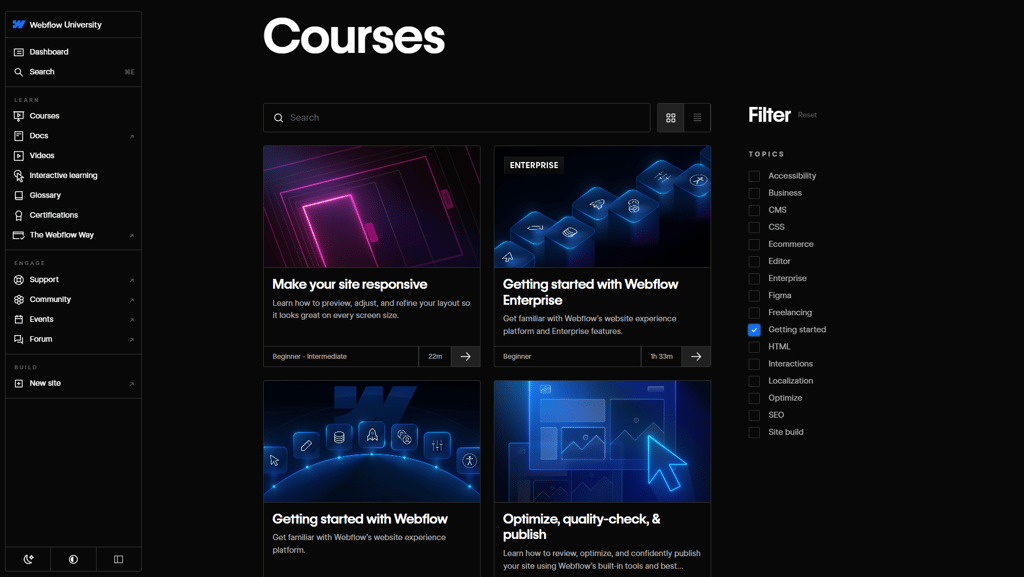Click Getting started with Webflow thumbnail
This screenshot has width=1024, height=577.
pos(372,441)
